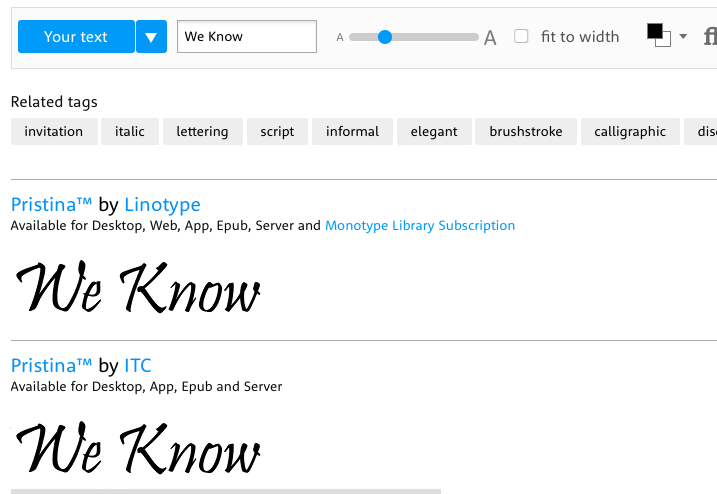Toggle the ligatures fi icon
Screen dimensions: 717x494
tap(710, 37)
